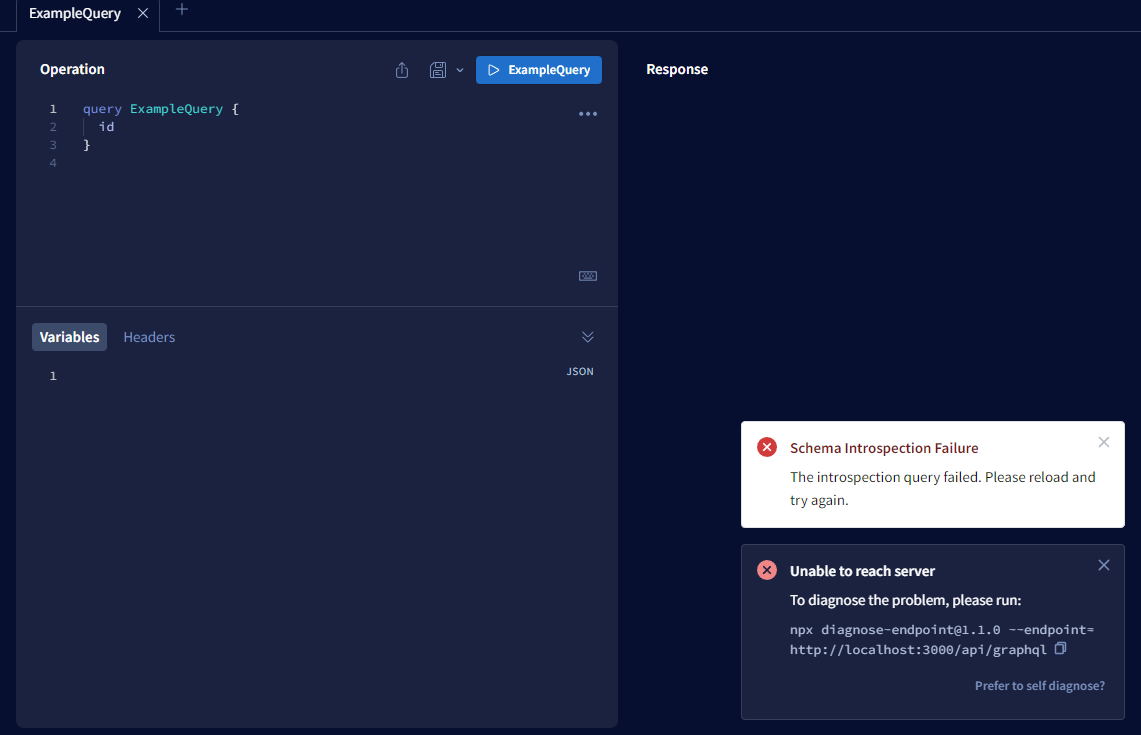Click the play triangle on the run button
Screen dimensions: 1141x735
tap(494, 70)
